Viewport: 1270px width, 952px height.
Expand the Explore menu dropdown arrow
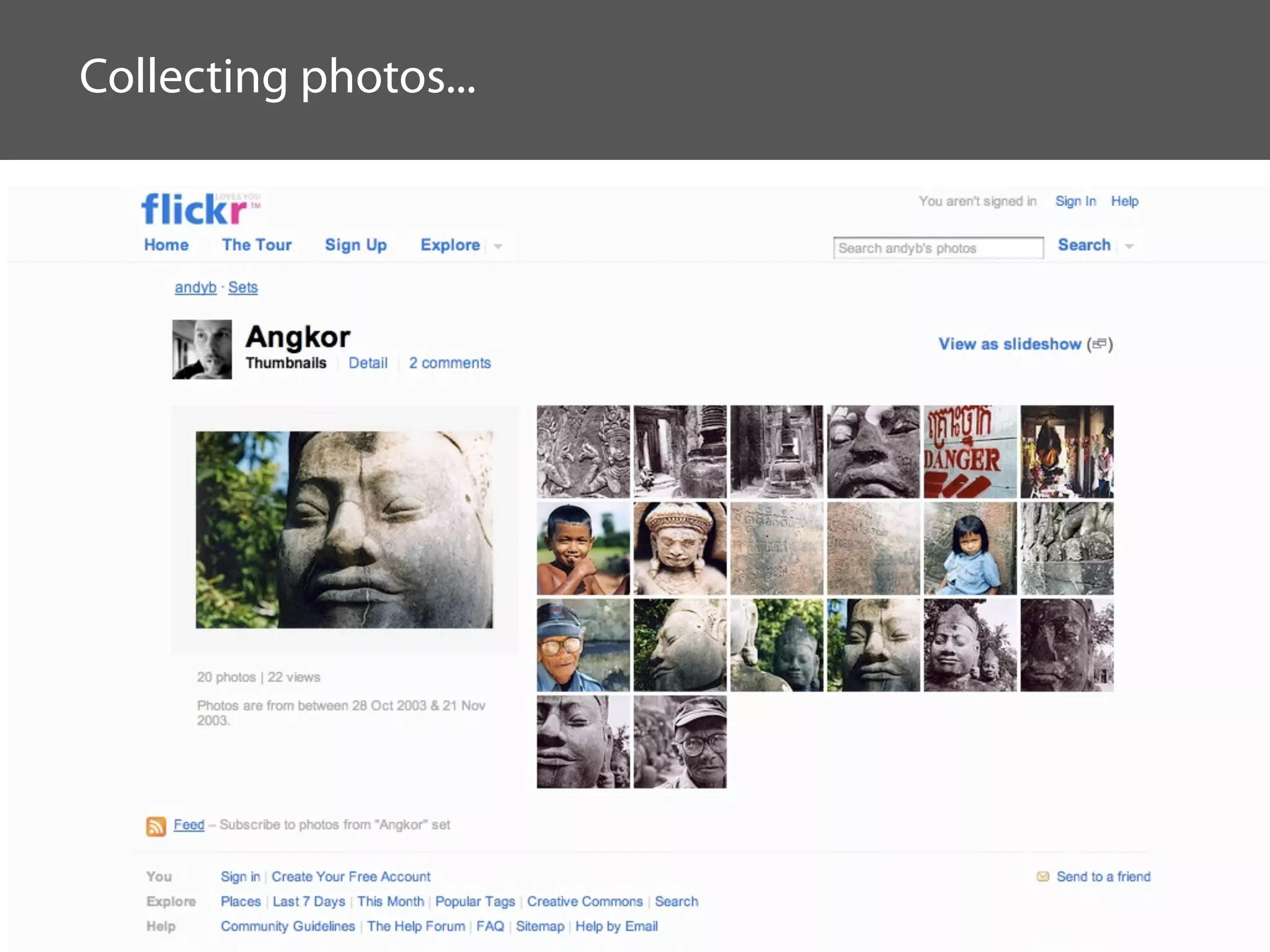point(498,247)
